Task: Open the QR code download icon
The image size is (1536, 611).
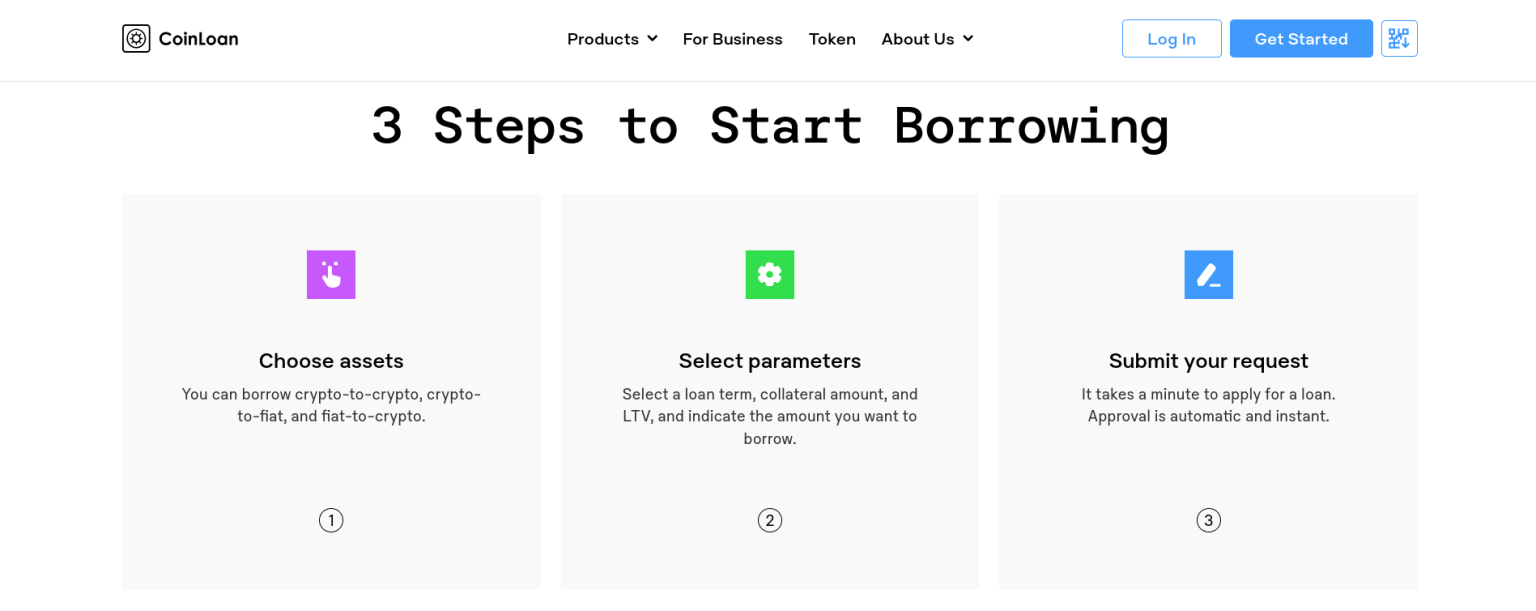Action: pos(1399,39)
